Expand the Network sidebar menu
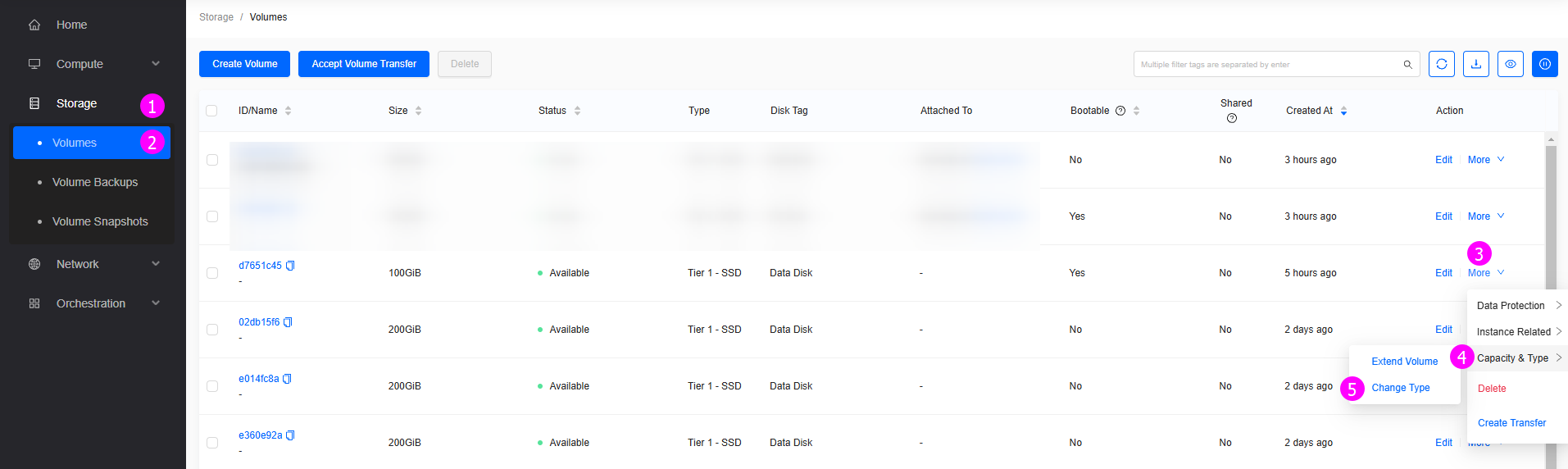Image resolution: width=1568 pixels, height=469 pixels. (156, 264)
